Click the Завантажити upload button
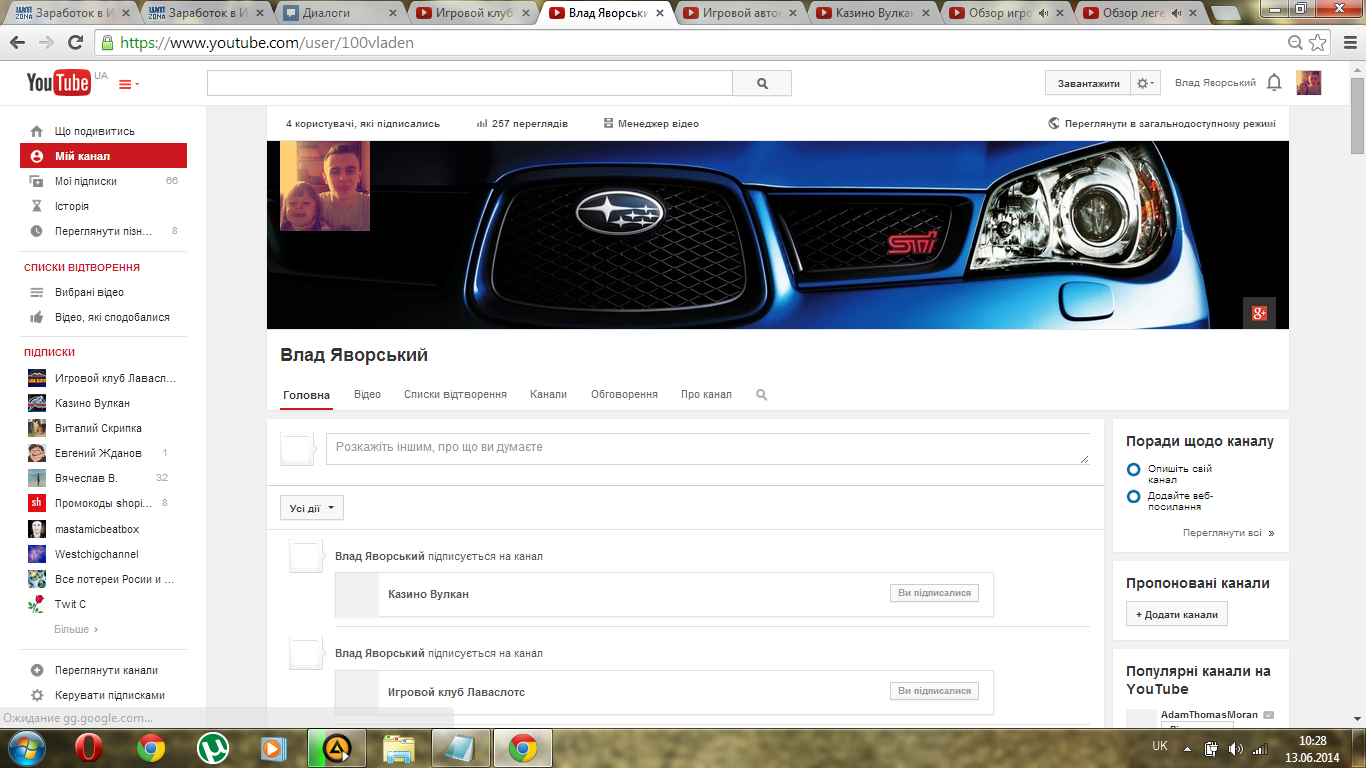Screen dimensions: 1366x768 coord(1088,84)
